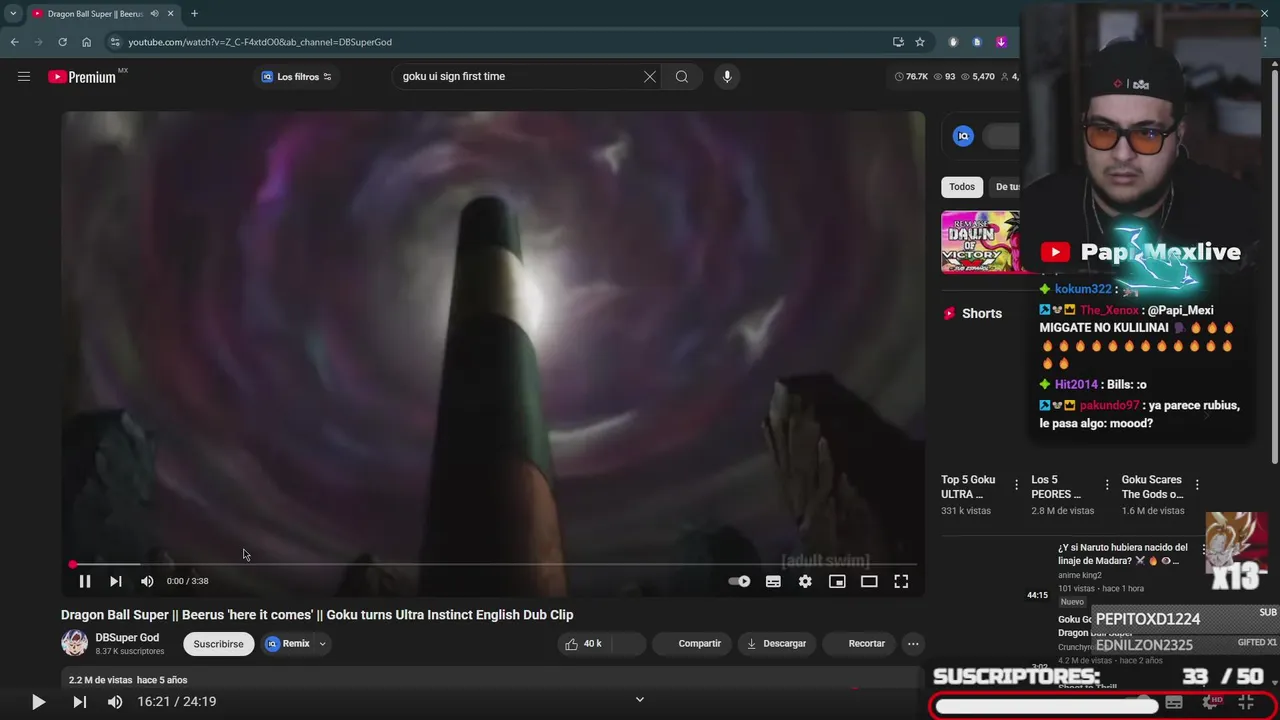Mute the inner YouTube player volume
The height and width of the screenshot is (720, 1280).
(x=147, y=581)
